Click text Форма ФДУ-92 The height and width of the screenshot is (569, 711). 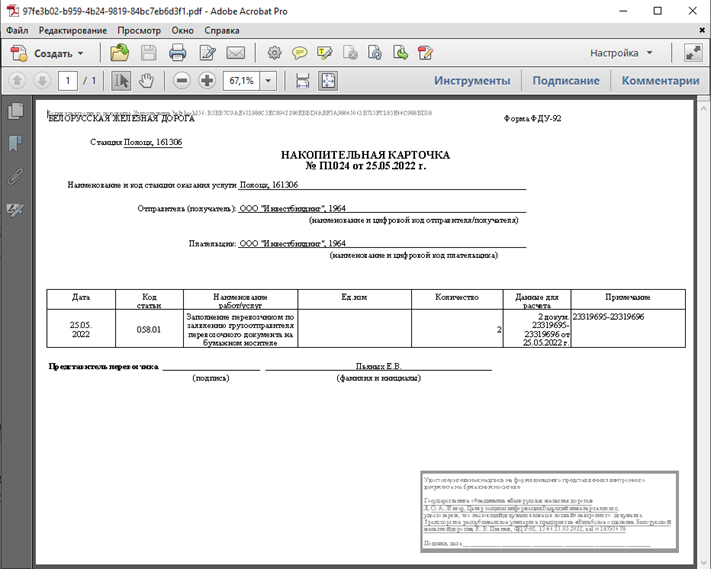coord(532,118)
